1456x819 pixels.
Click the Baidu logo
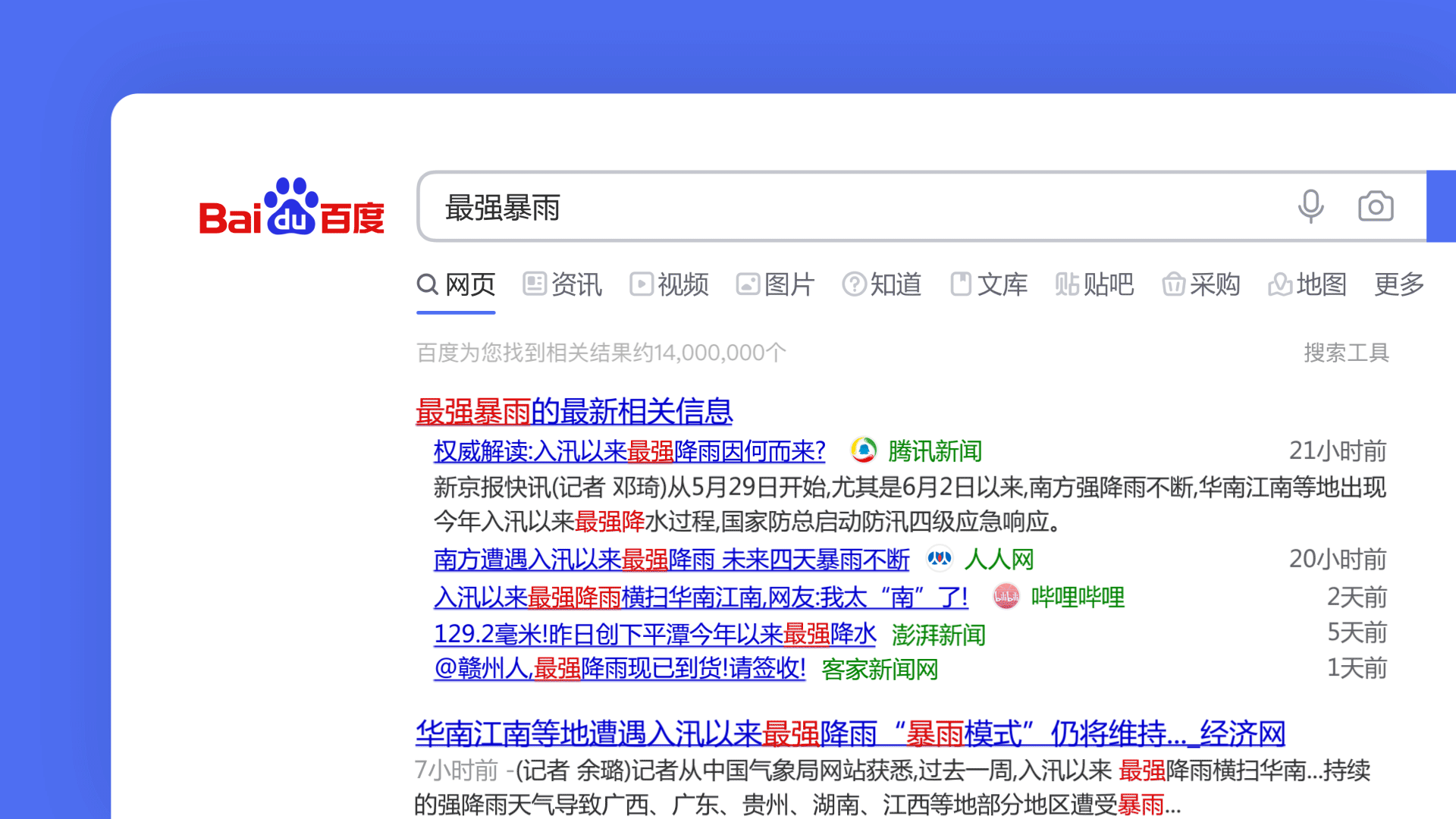coord(292,208)
